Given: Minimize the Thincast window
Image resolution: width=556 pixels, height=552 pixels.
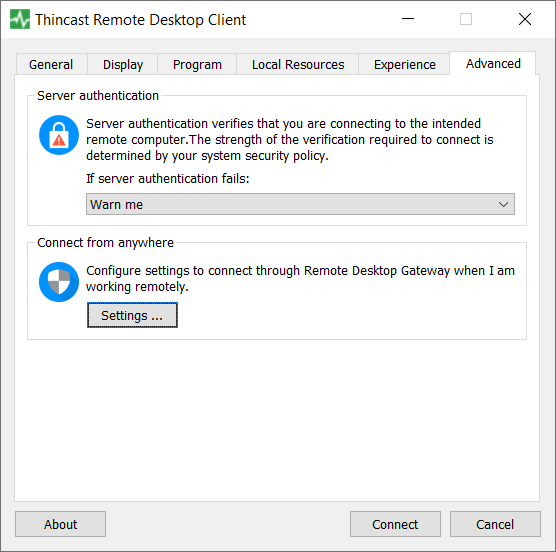Looking at the screenshot, I should coord(408,19).
